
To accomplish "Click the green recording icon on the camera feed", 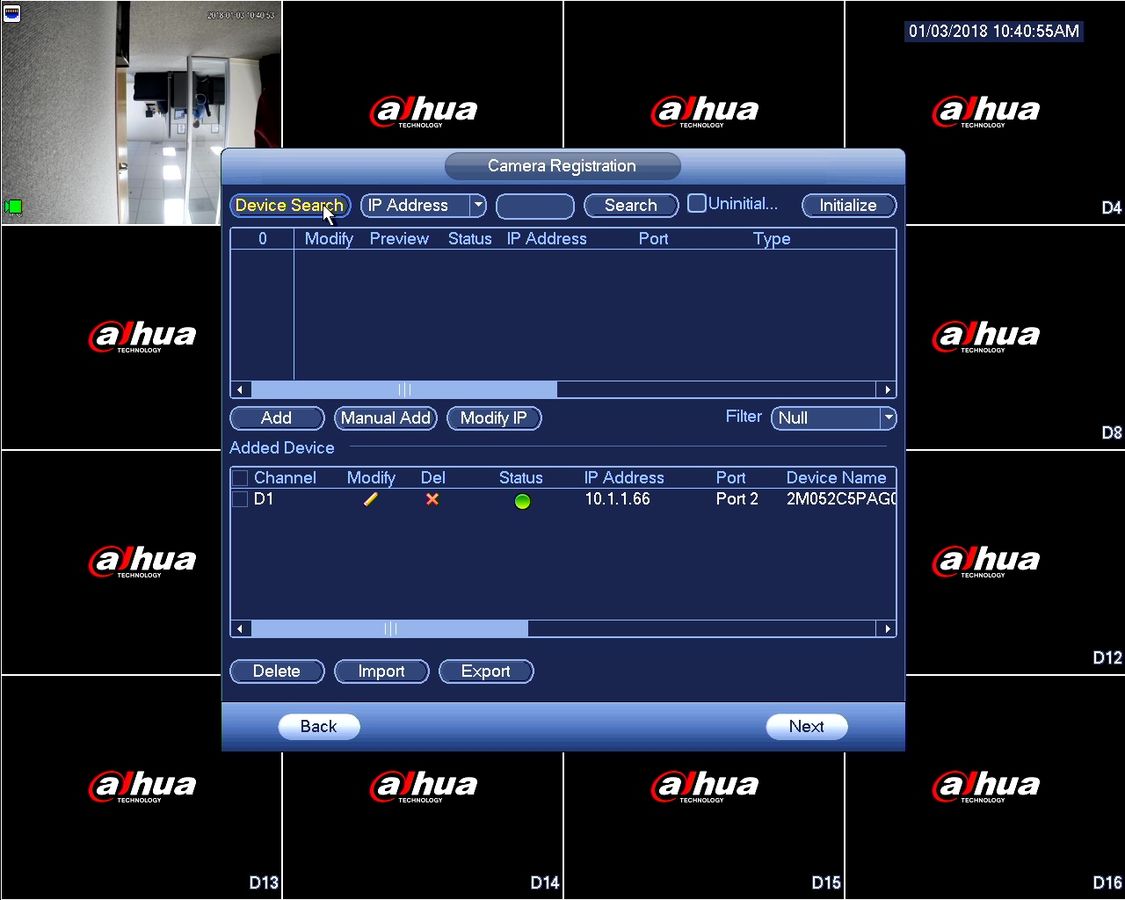I will click(13, 207).
